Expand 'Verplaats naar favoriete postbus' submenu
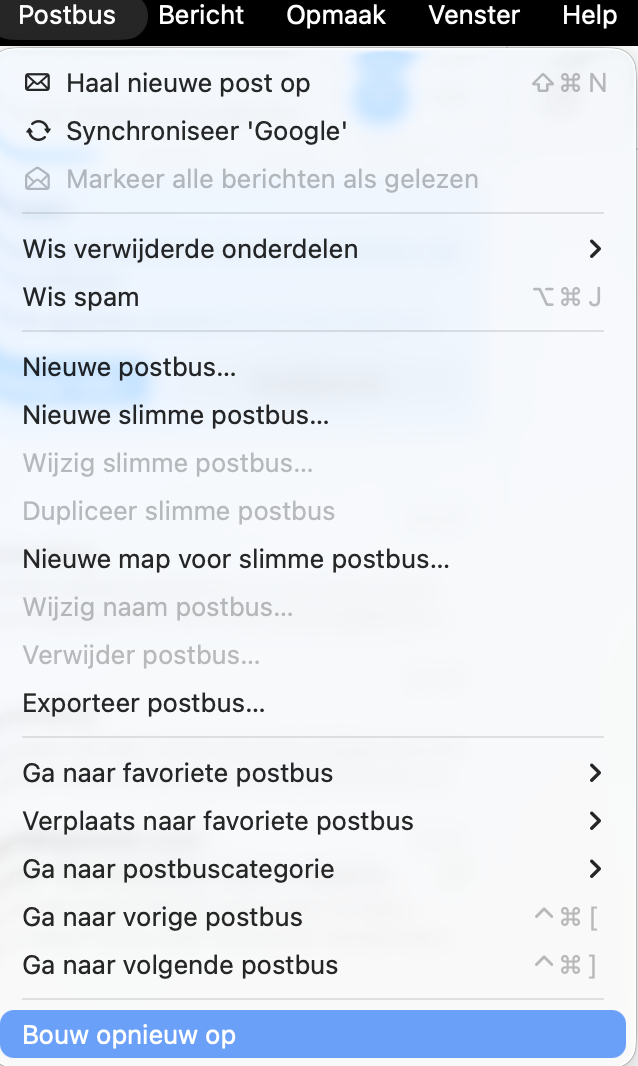 (x=596, y=821)
